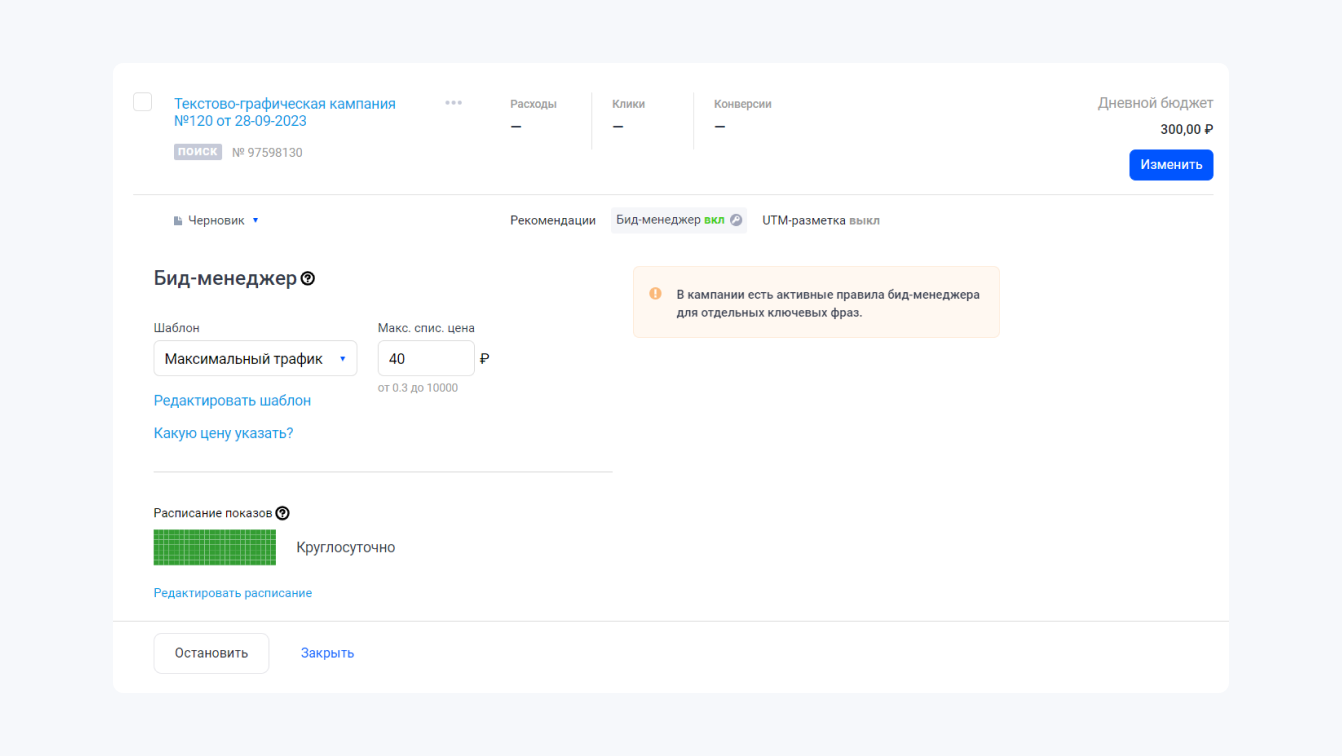This screenshot has width=1342, height=756.
Task: Click the help icon next to Бид-менеджер heading
Action: coord(308,279)
